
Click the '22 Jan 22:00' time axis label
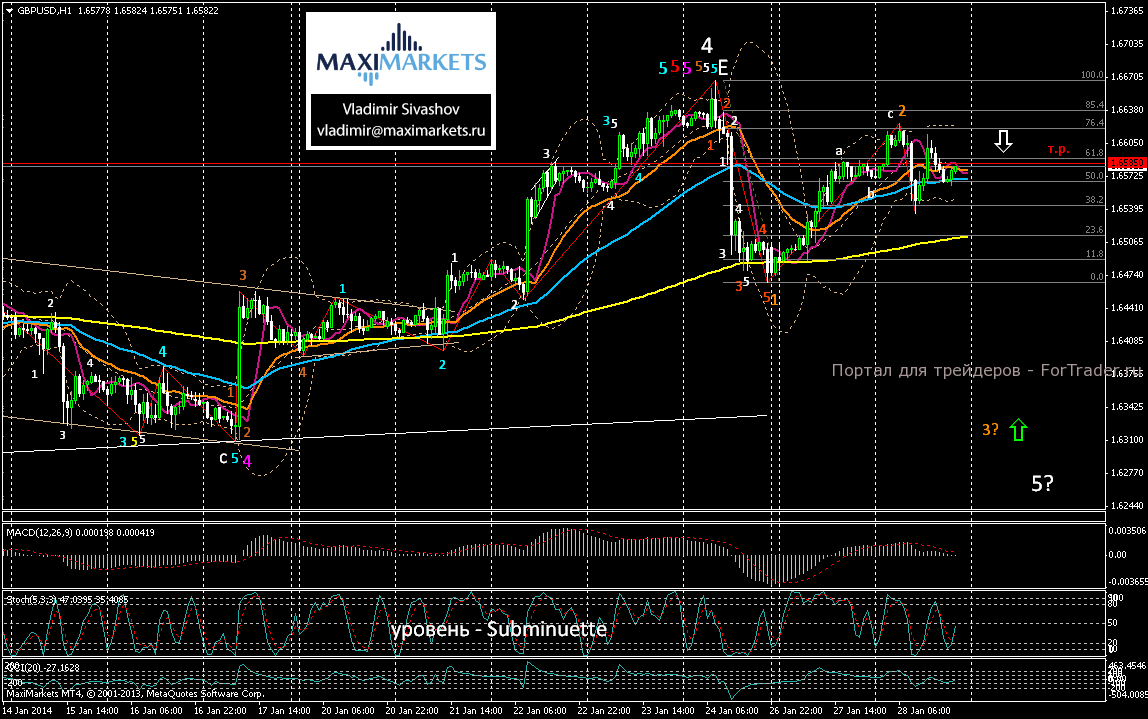pyautogui.click(x=604, y=710)
